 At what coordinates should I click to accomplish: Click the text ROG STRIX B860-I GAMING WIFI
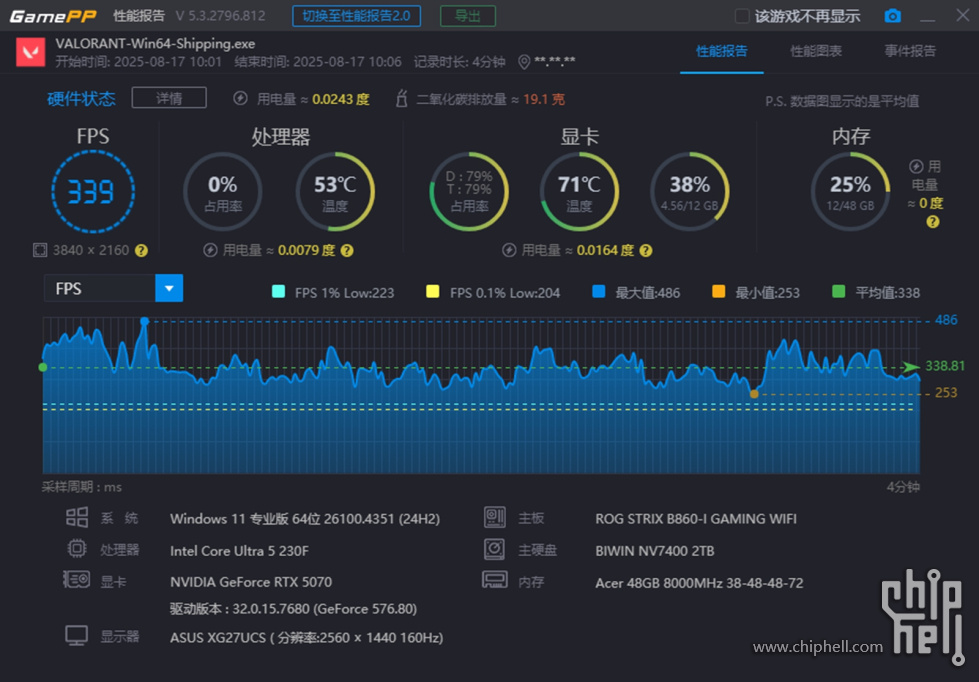tap(696, 519)
